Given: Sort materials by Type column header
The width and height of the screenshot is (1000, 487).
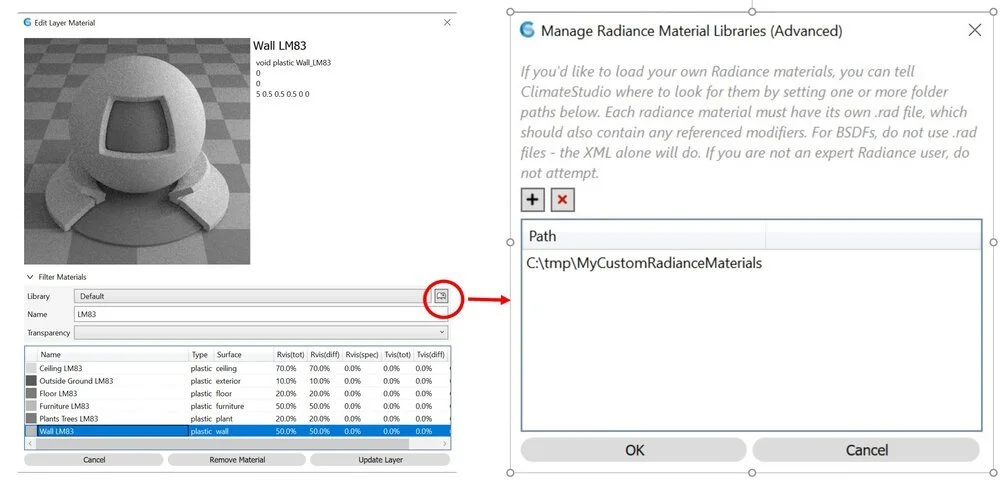Looking at the screenshot, I should tap(202, 354).
